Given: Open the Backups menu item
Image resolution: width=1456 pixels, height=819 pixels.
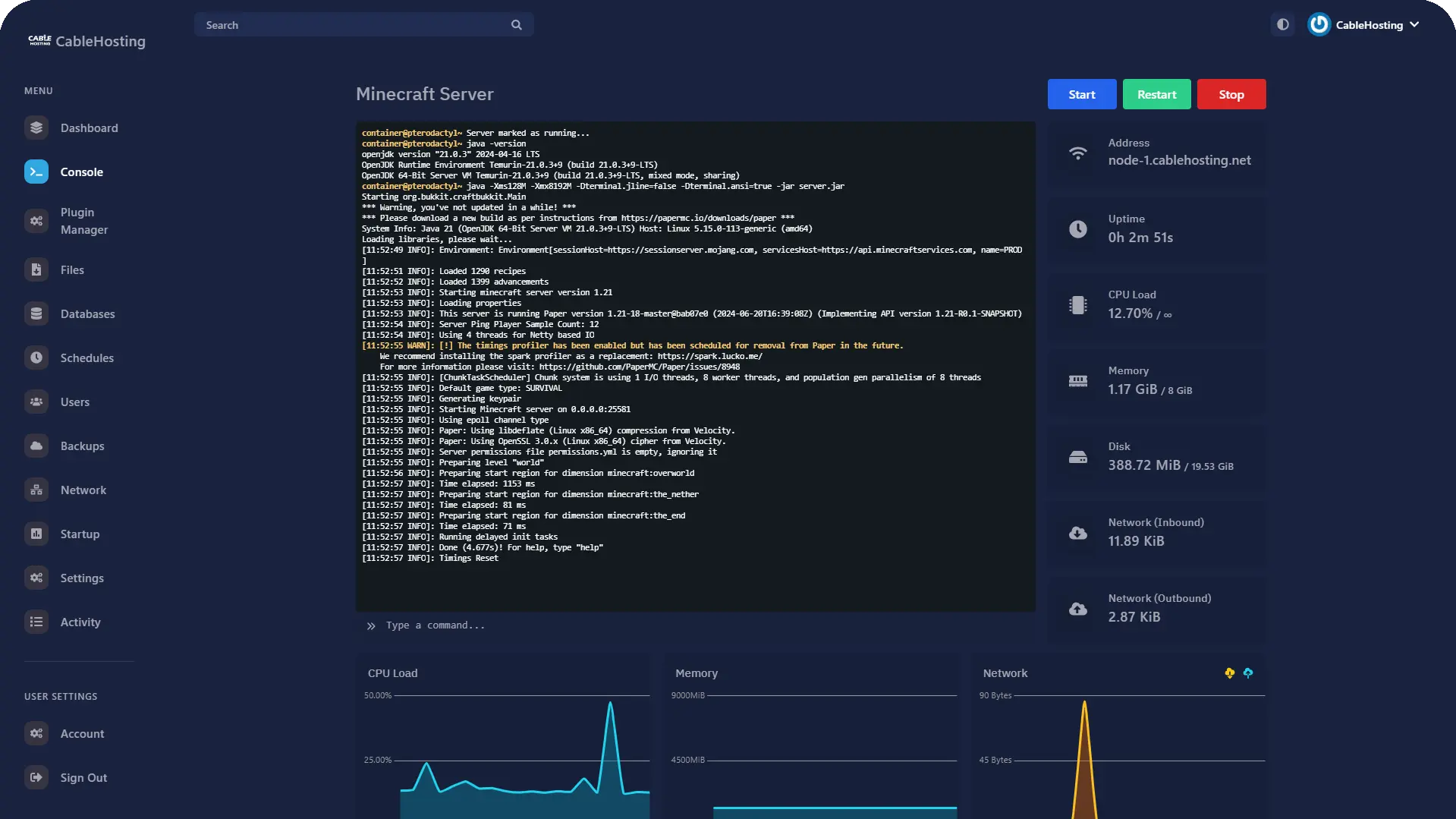Looking at the screenshot, I should pos(83,446).
